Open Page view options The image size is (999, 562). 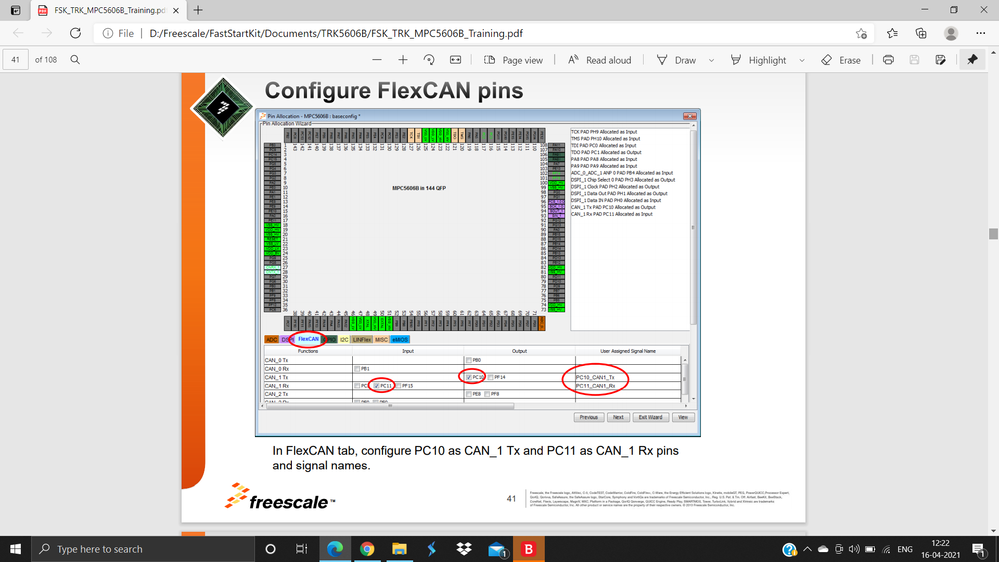513,60
